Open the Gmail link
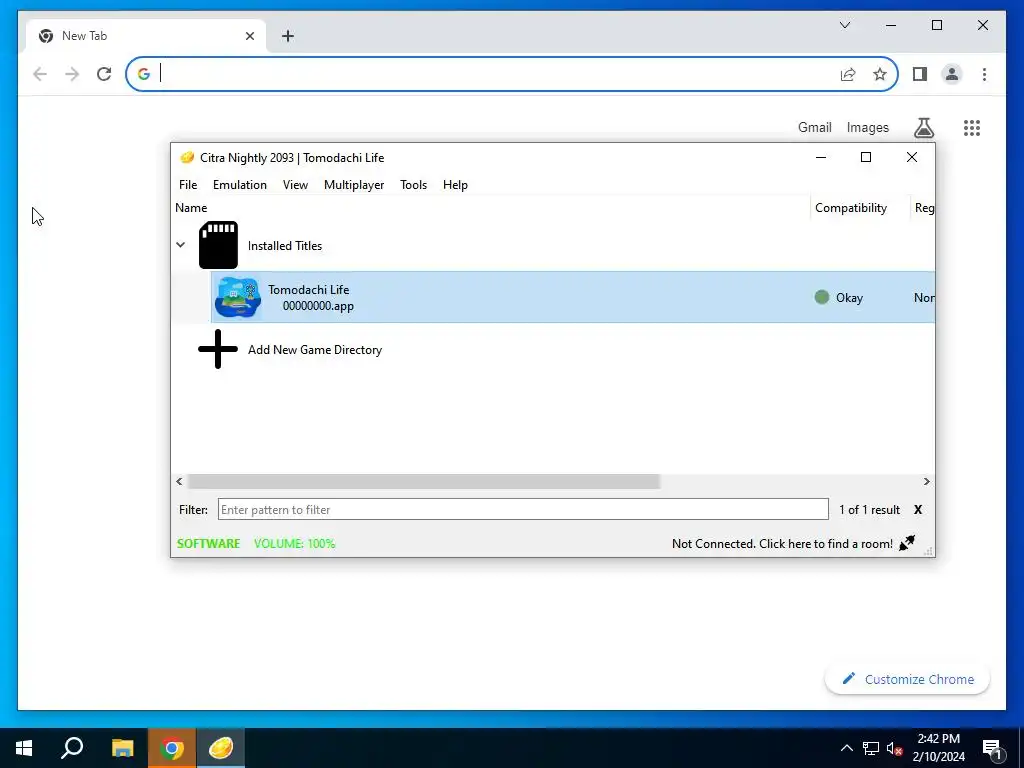 814,127
